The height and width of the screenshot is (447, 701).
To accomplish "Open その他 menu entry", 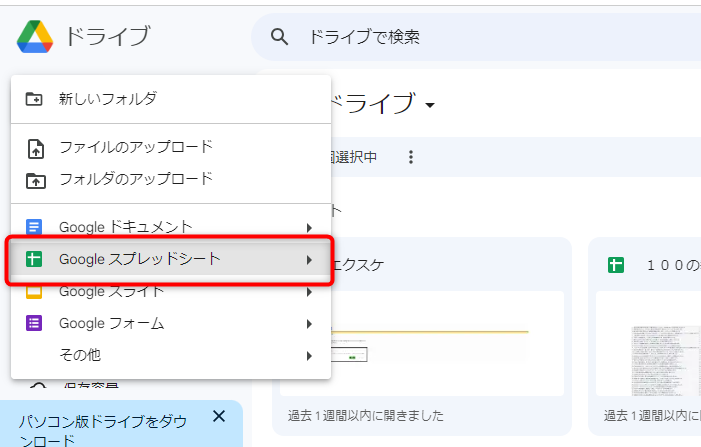I will 171,355.
